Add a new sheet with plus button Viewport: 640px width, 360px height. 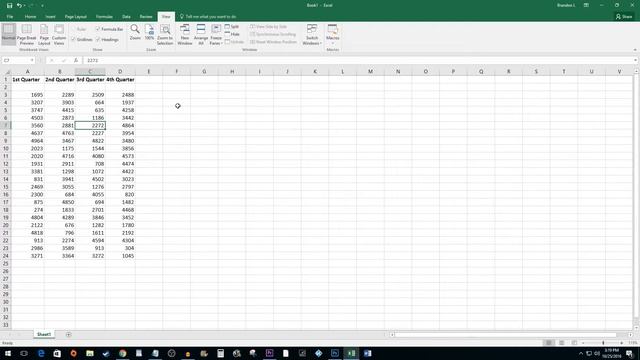pos(68,335)
